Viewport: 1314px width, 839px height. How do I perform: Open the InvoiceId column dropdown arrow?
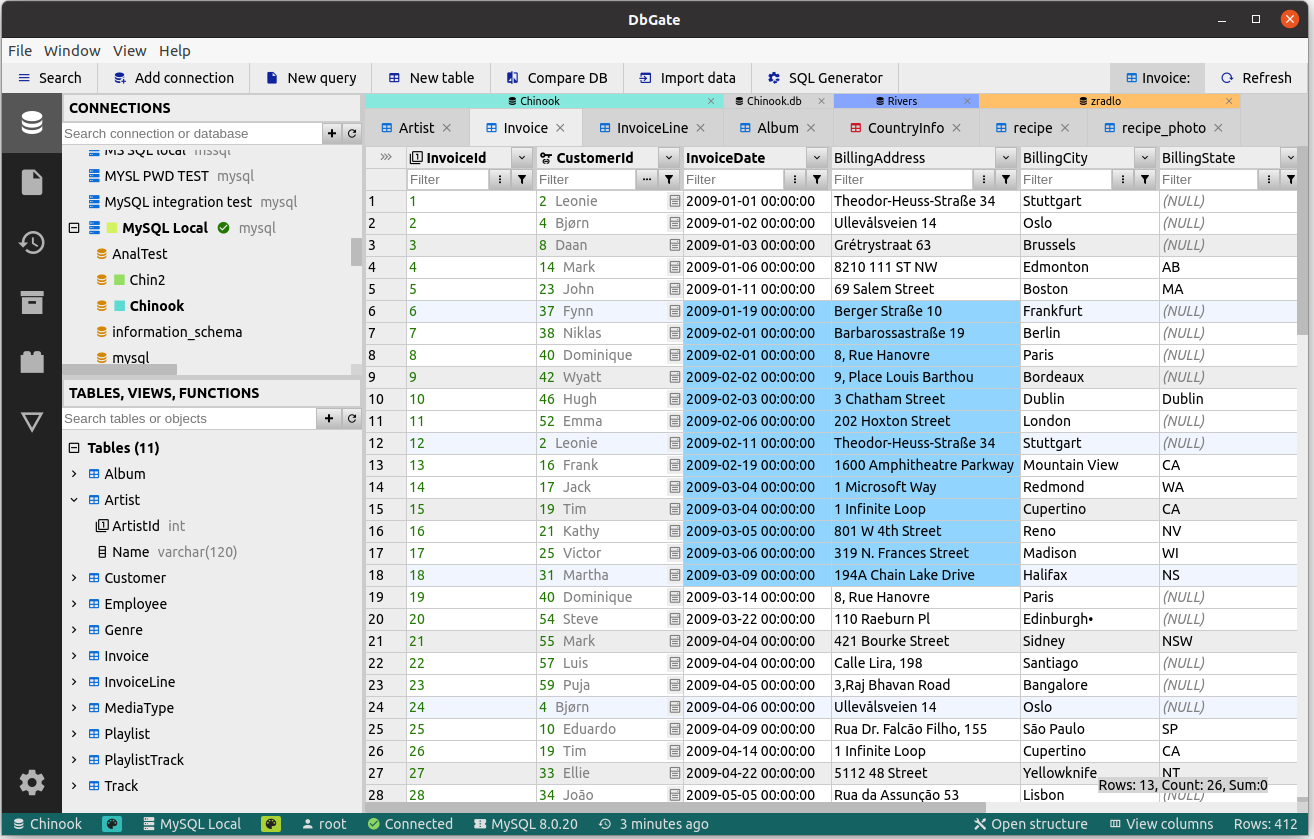tap(521, 158)
